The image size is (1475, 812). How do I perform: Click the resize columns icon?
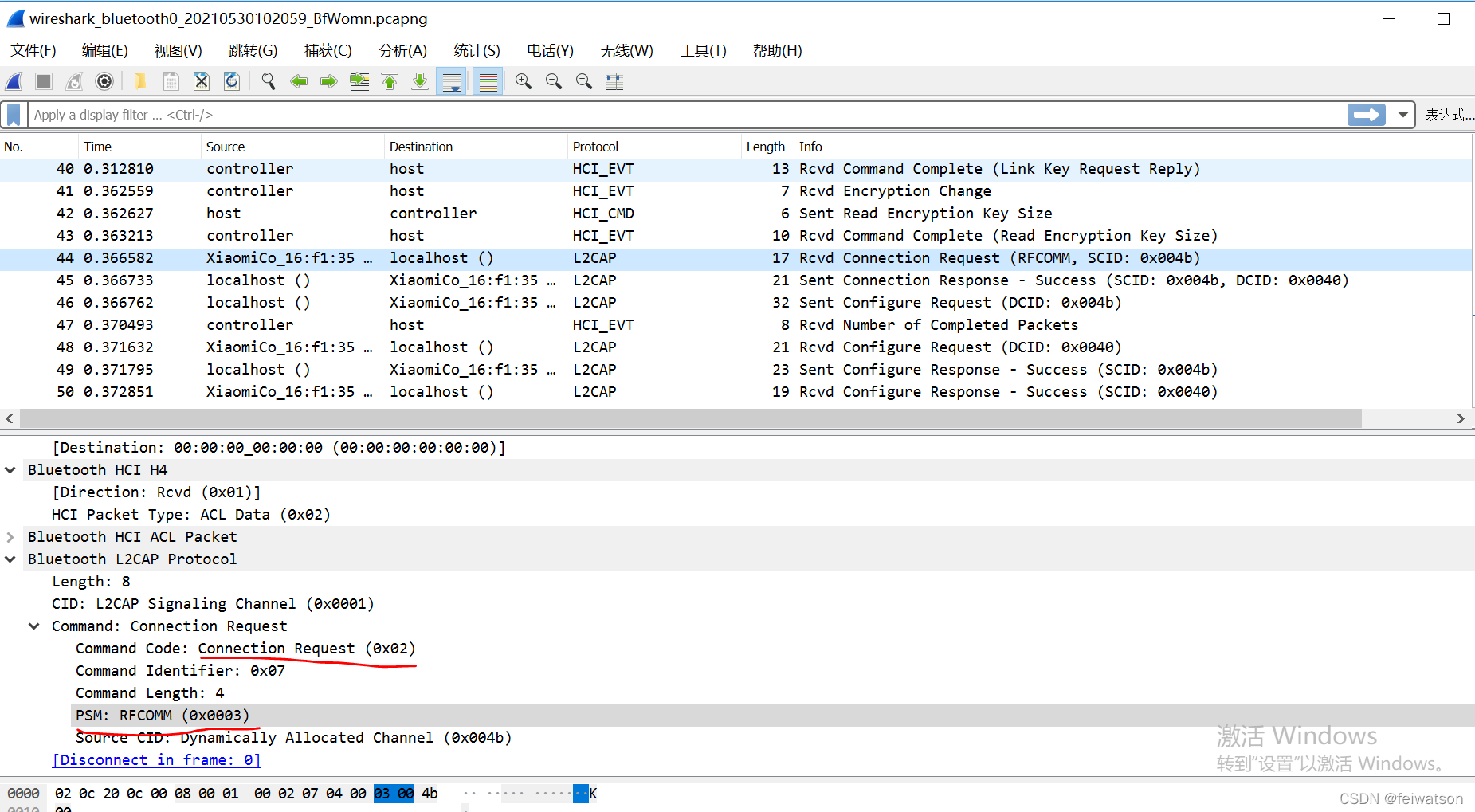click(614, 81)
